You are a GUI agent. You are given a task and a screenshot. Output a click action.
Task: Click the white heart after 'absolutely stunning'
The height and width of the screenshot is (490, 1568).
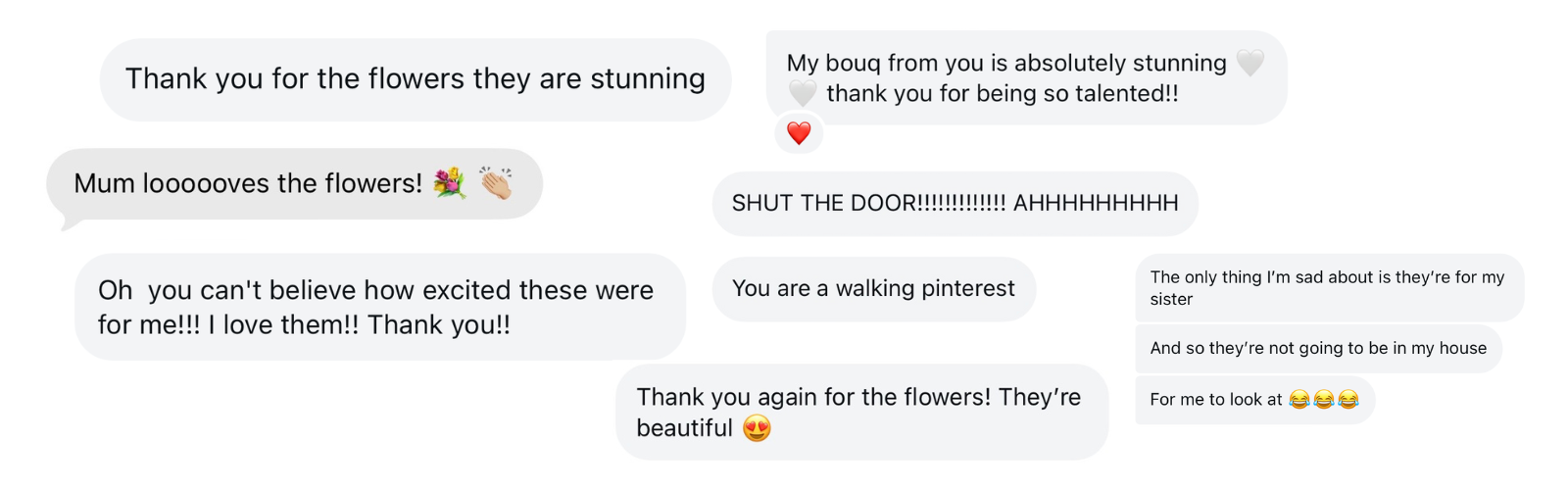point(1249,63)
